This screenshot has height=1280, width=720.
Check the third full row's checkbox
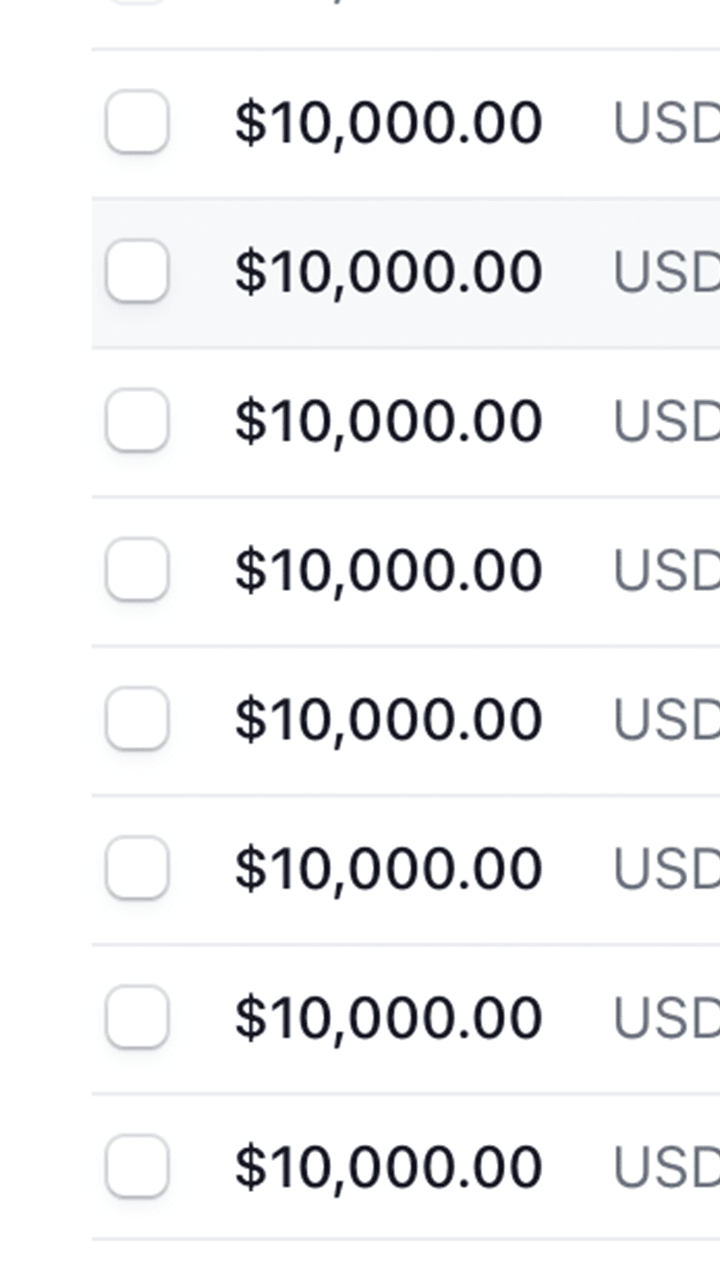pos(137,420)
